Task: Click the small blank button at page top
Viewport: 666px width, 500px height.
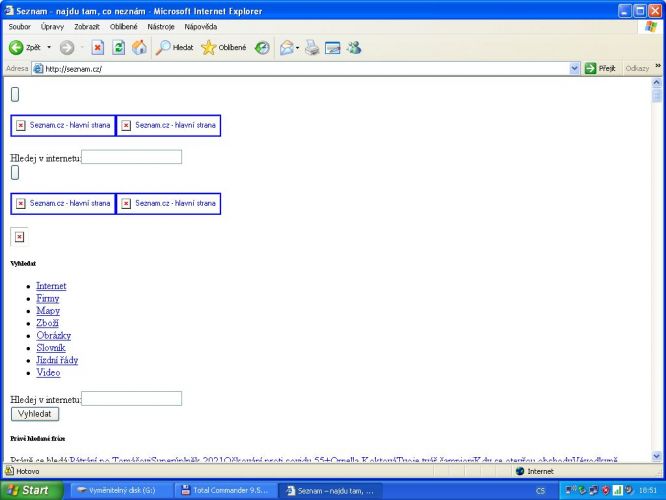Action: pos(15,94)
